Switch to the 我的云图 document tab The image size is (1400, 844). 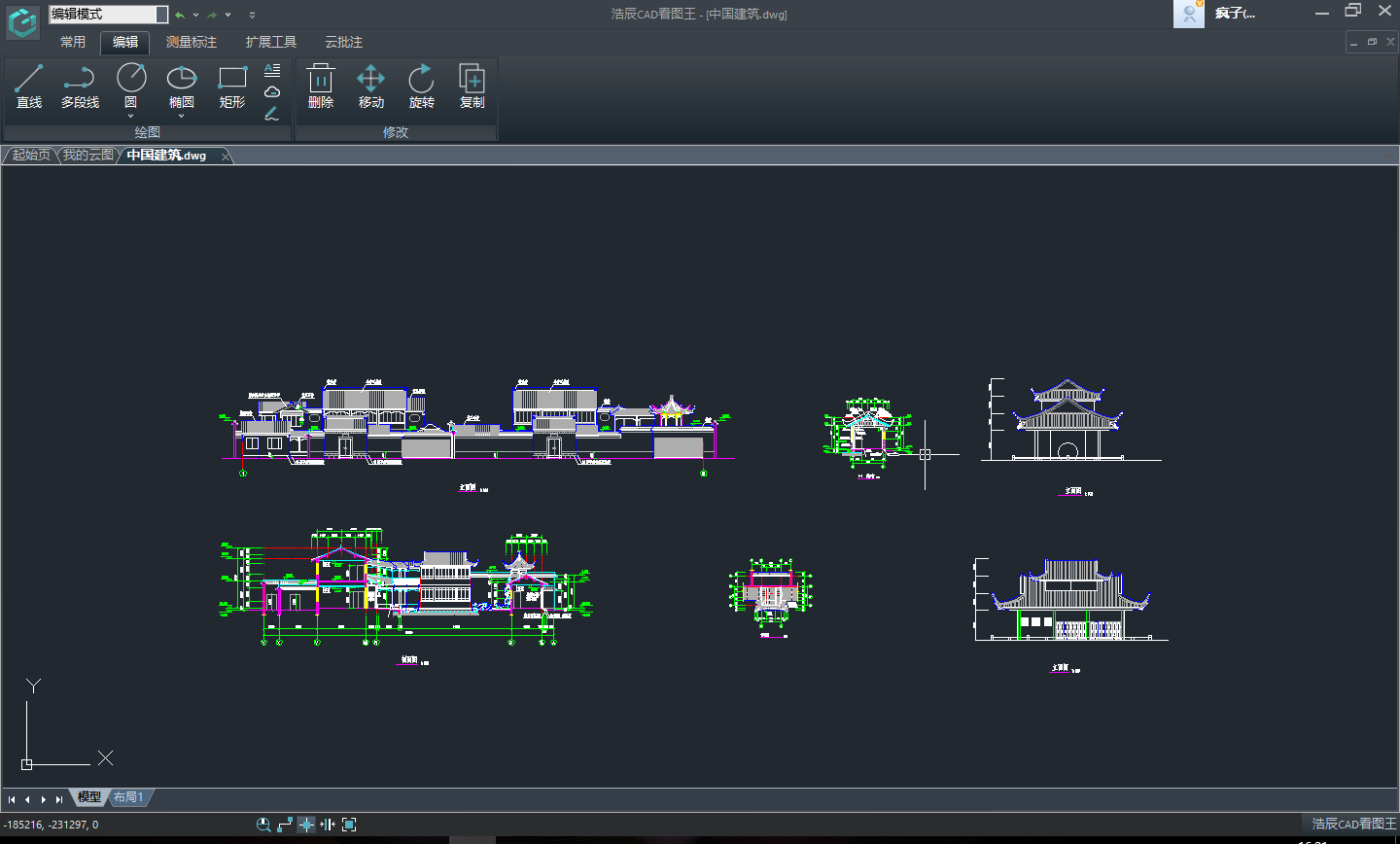coord(88,155)
